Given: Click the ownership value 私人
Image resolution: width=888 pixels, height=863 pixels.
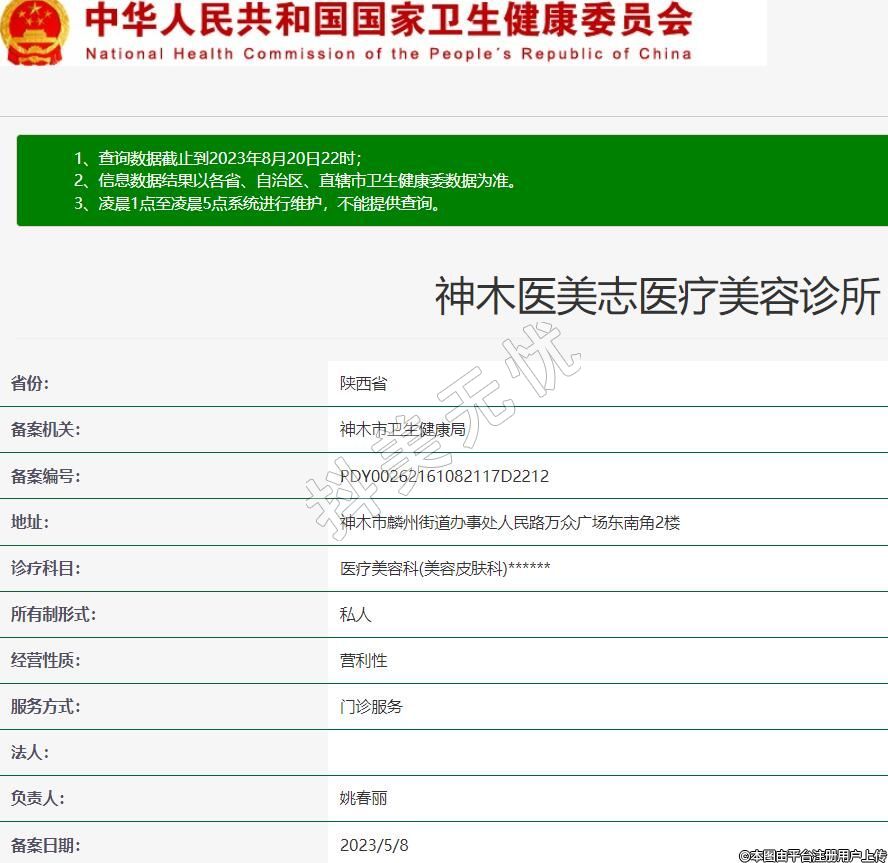Looking at the screenshot, I should (x=355, y=614).
